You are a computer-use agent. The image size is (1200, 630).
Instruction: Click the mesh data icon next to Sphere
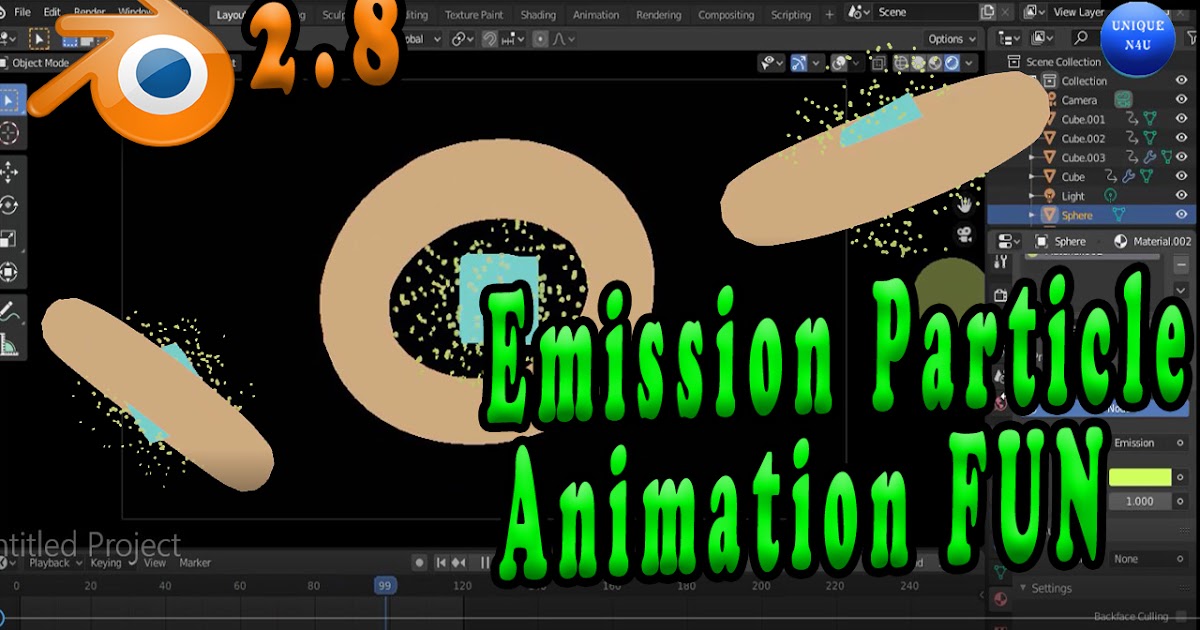(1119, 215)
